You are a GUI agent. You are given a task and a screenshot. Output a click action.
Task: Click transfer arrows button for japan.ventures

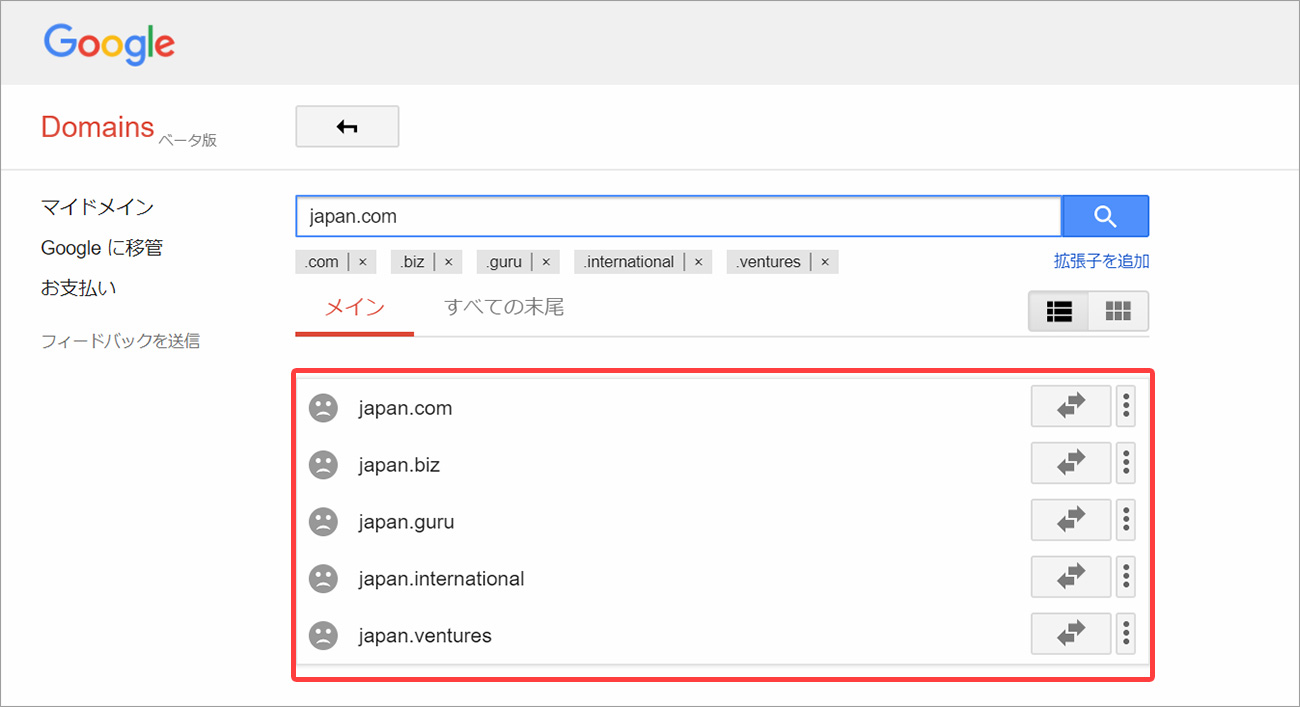point(1071,633)
